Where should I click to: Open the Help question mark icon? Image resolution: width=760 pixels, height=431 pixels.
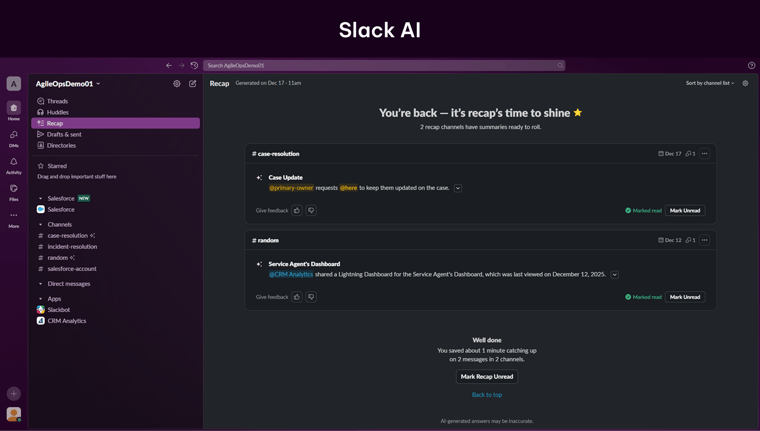(751, 65)
